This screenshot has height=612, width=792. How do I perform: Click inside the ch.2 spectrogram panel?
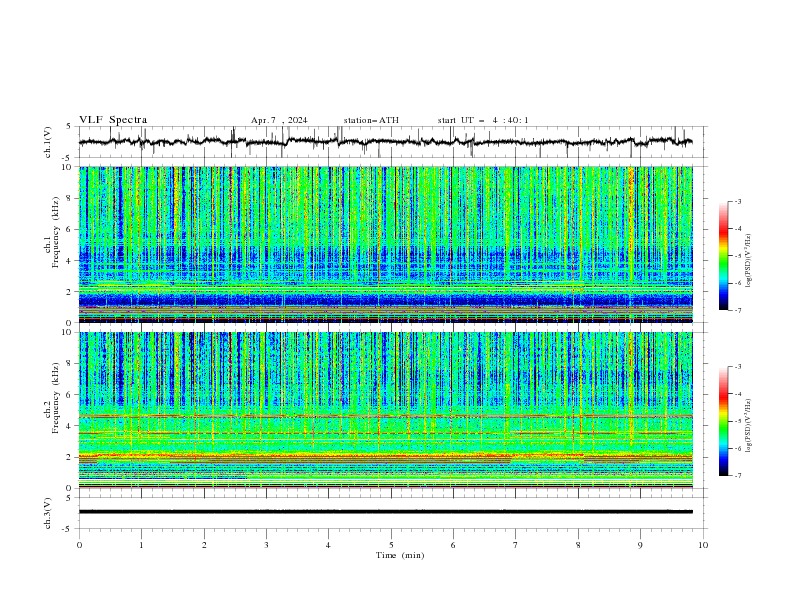pos(385,410)
